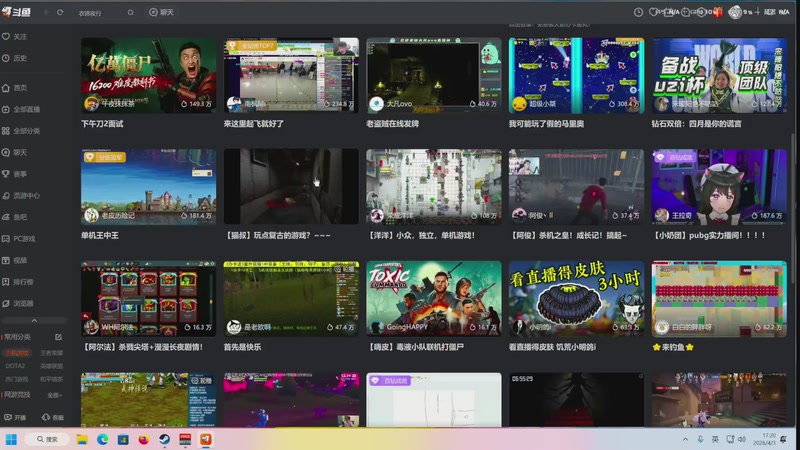This screenshot has height=450, width=800.
Task: Select 和平精英 category tag
Action: pyautogui.click(x=52, y=379)
